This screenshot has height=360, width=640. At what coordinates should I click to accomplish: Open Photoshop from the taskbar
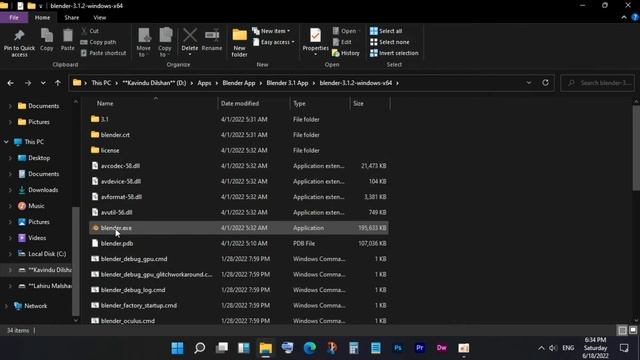(x=398, y=348)
